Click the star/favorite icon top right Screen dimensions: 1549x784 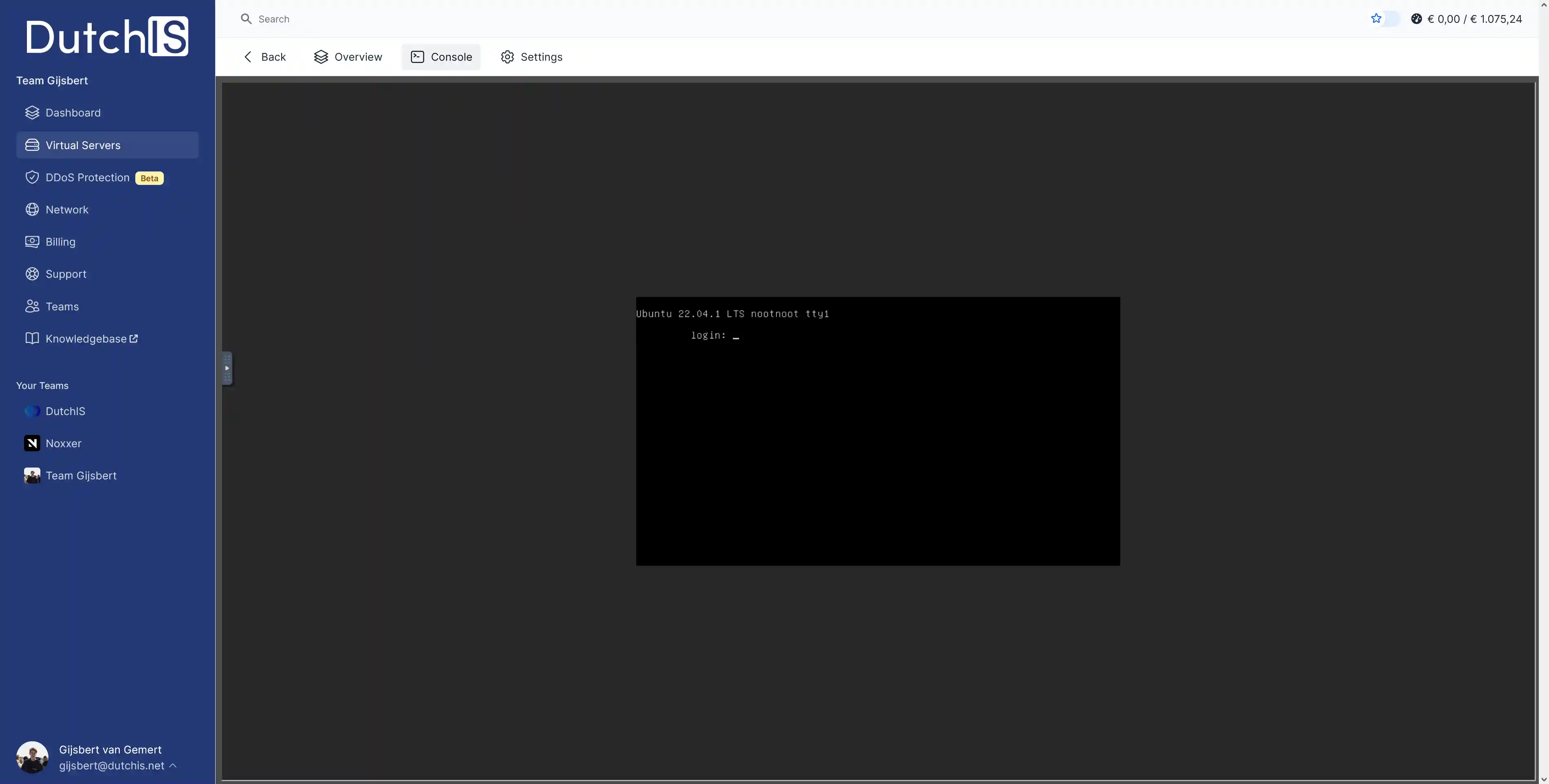[1376, 18]
